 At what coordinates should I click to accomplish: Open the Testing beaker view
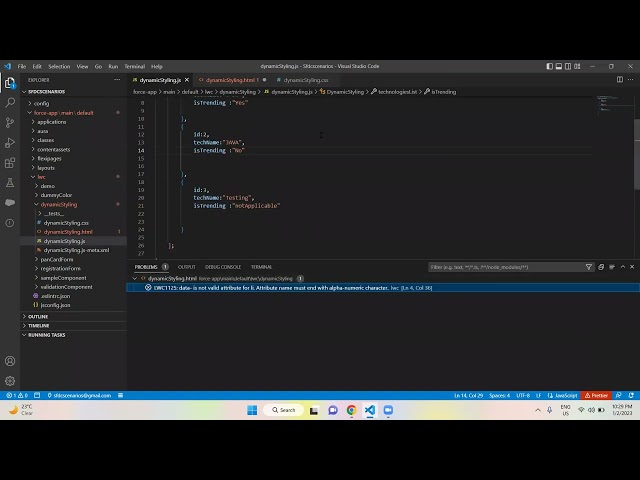pos(10,183)
